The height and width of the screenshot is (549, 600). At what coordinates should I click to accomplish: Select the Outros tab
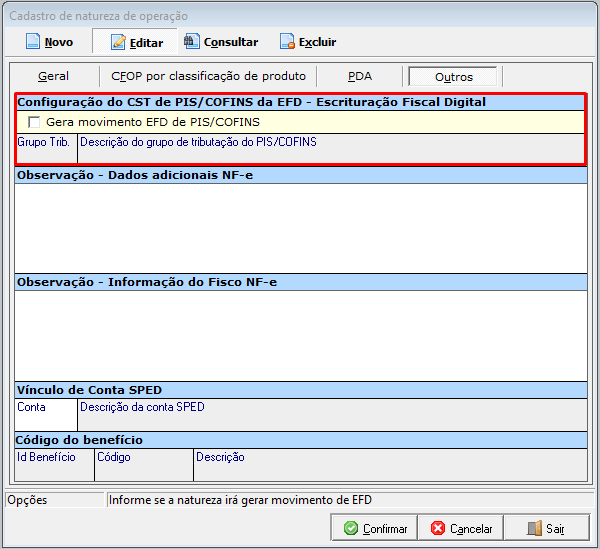point(453,76)
